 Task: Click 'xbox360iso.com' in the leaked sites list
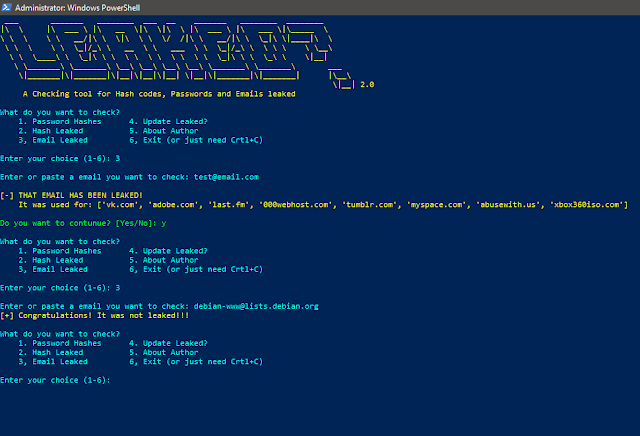point(586,205)
